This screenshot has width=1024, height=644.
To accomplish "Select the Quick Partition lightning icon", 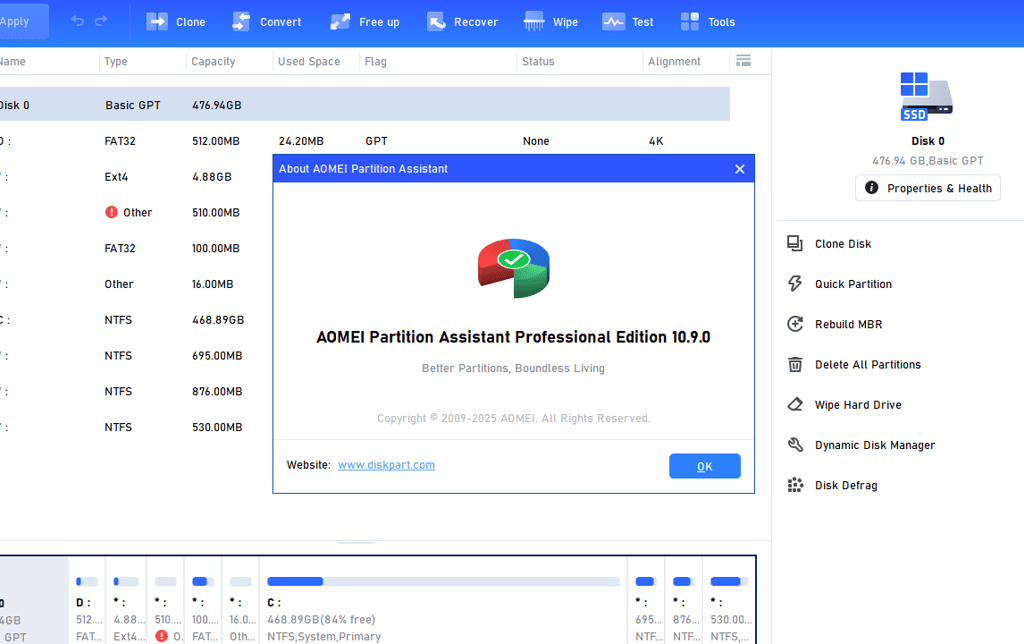I will pos(795,283).
